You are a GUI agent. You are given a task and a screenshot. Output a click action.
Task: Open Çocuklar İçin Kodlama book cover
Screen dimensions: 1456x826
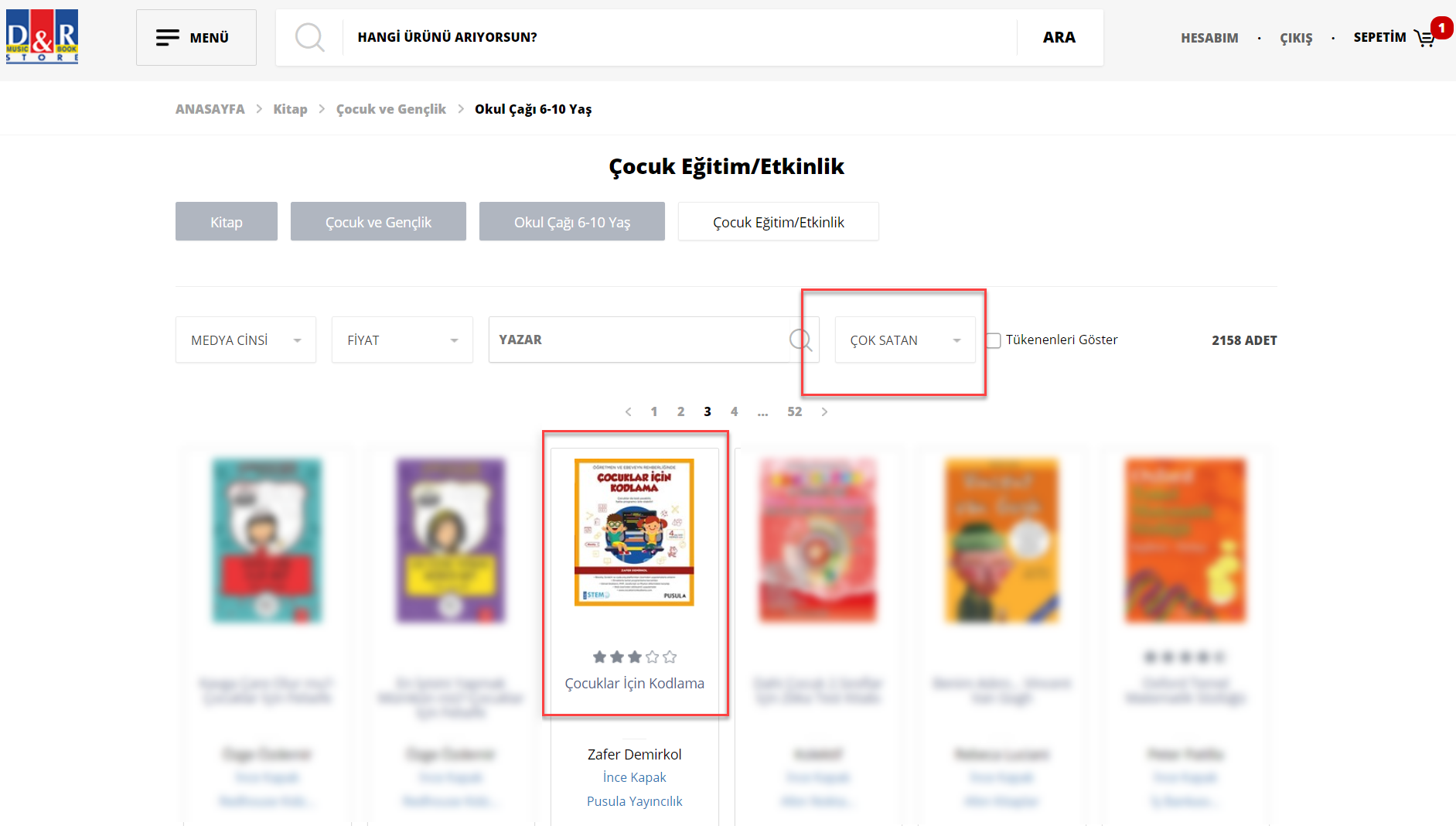[x=634, y=532]
